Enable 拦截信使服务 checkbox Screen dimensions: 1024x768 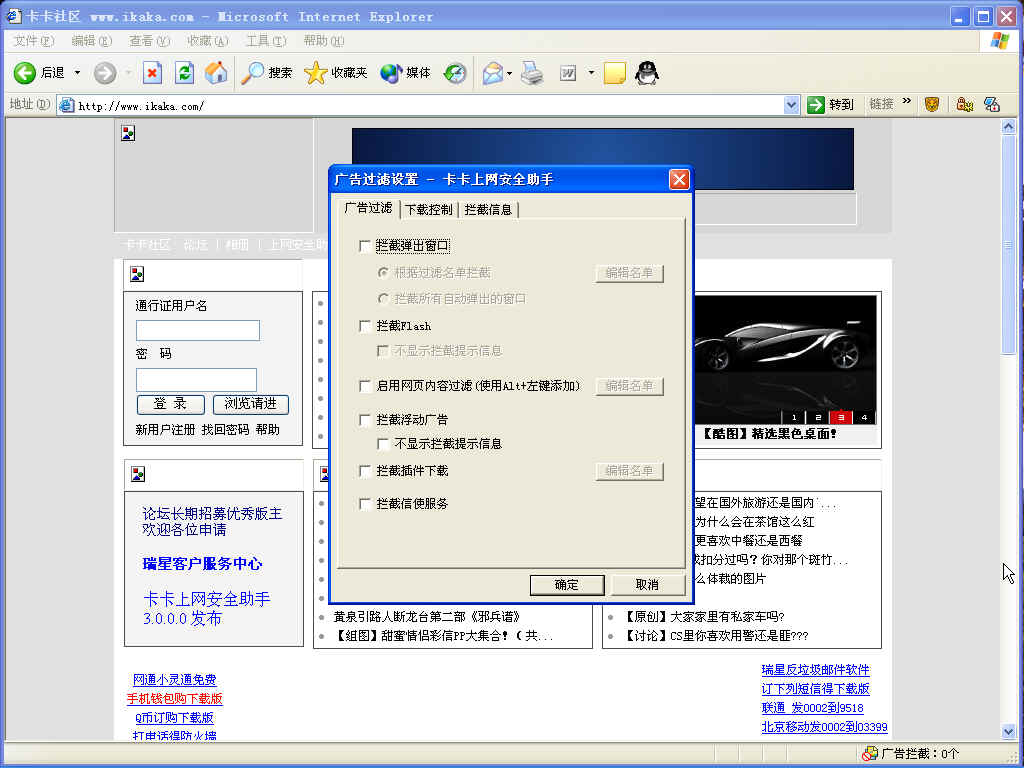365,504
